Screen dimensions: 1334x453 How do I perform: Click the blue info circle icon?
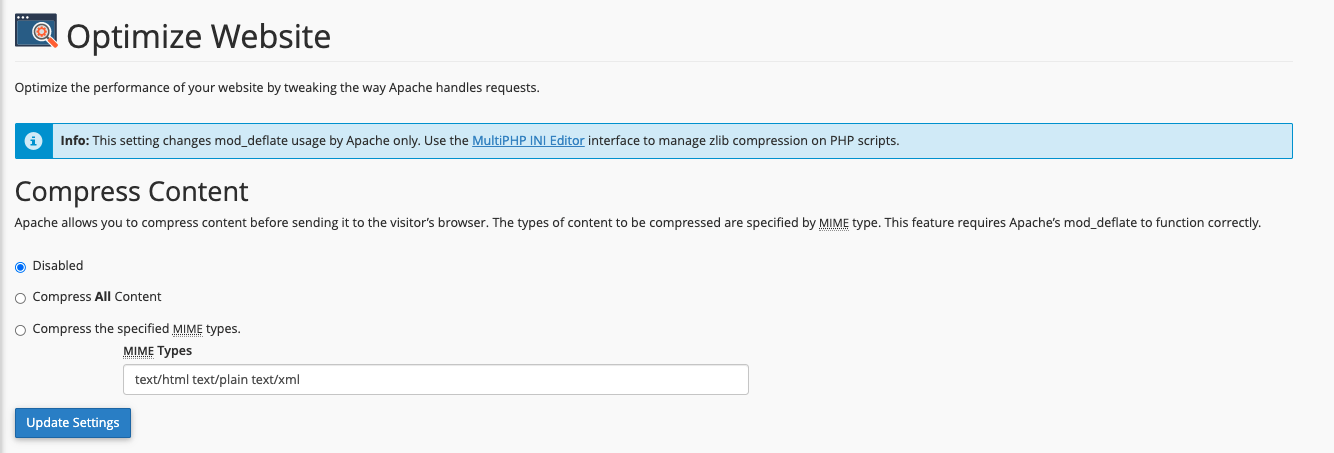pyautogui.click(x=35, y=141)
